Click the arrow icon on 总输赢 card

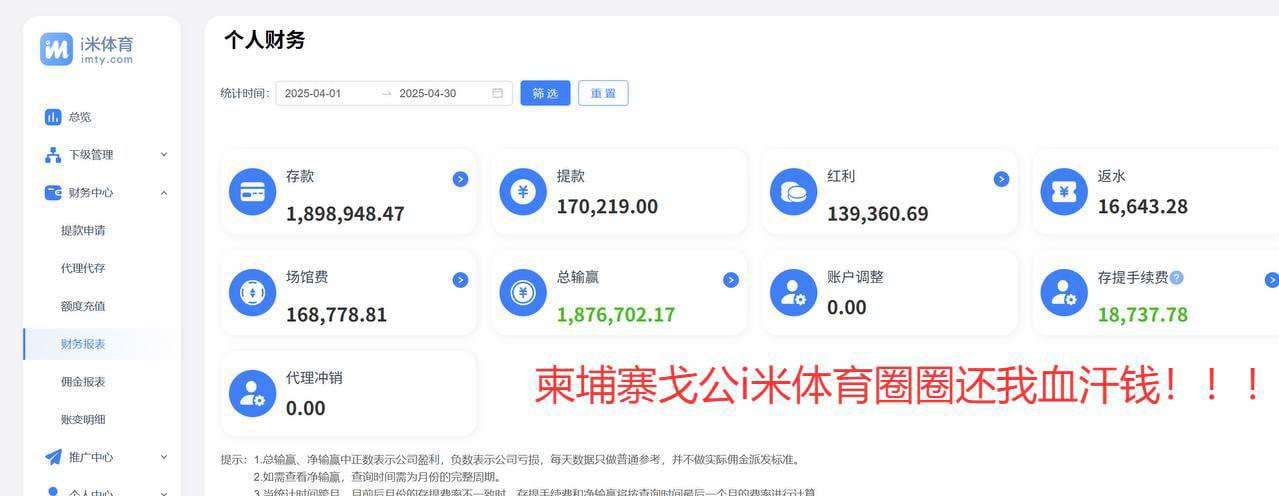tap(731, 280)
